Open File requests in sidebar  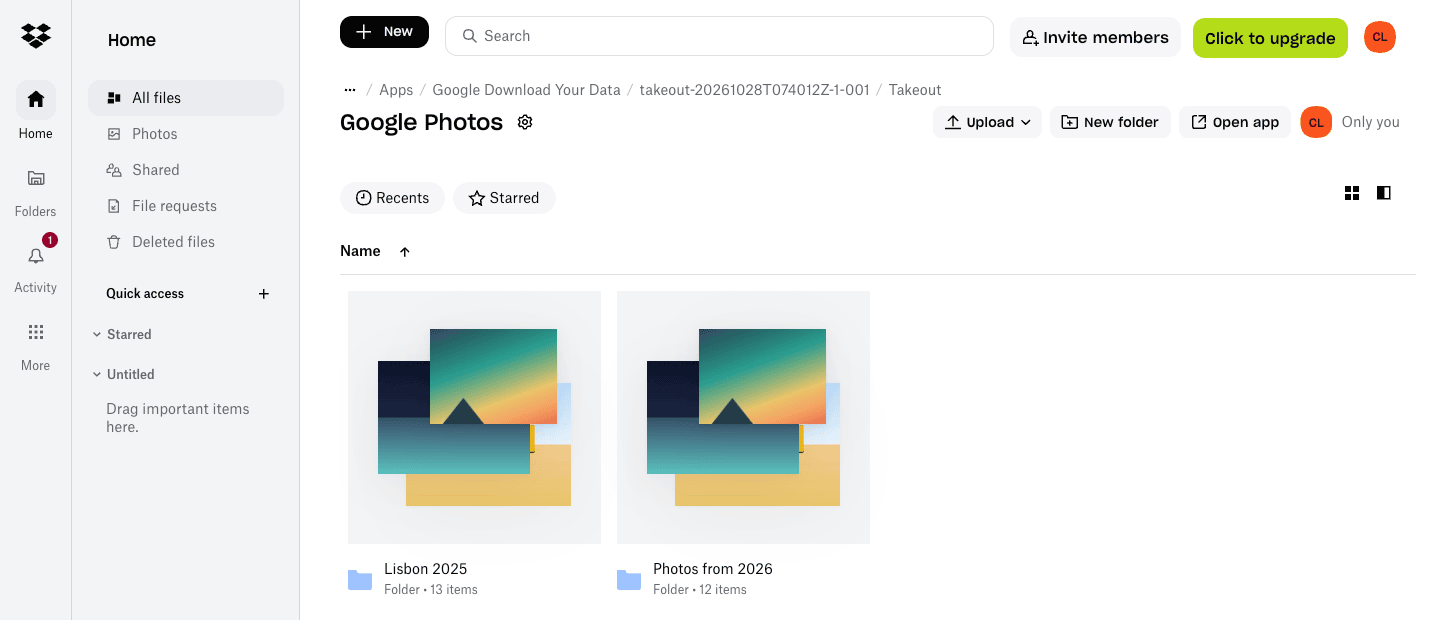point(186,206)
